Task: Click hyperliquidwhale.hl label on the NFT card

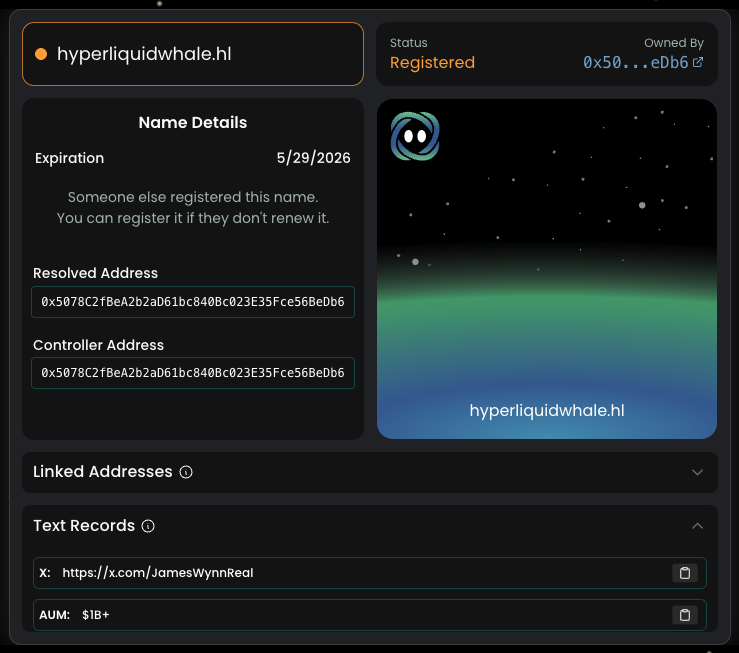Action: tap(547, 410)
